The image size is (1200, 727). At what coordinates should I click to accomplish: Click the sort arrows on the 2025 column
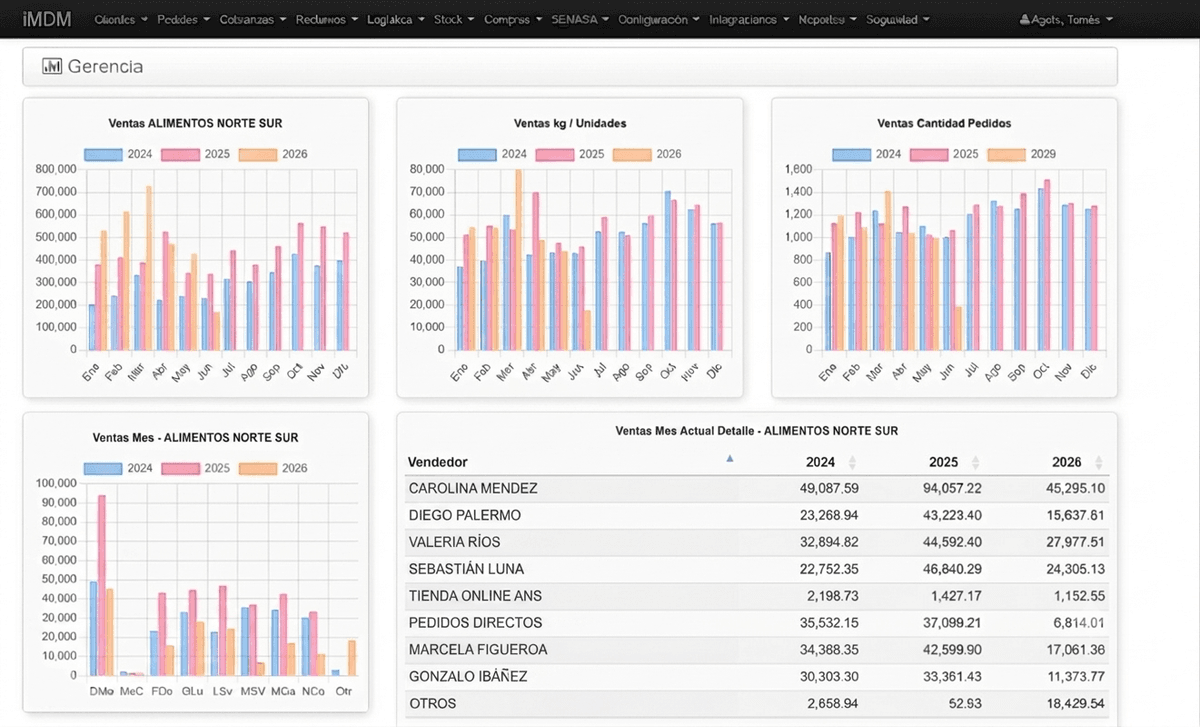coord(975,462)
